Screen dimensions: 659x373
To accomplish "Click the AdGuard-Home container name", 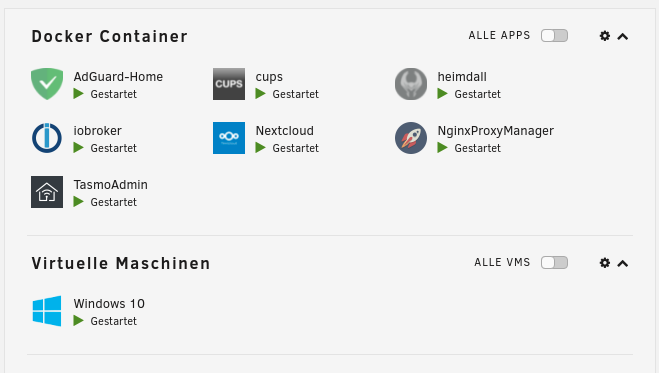I will 118,76.
